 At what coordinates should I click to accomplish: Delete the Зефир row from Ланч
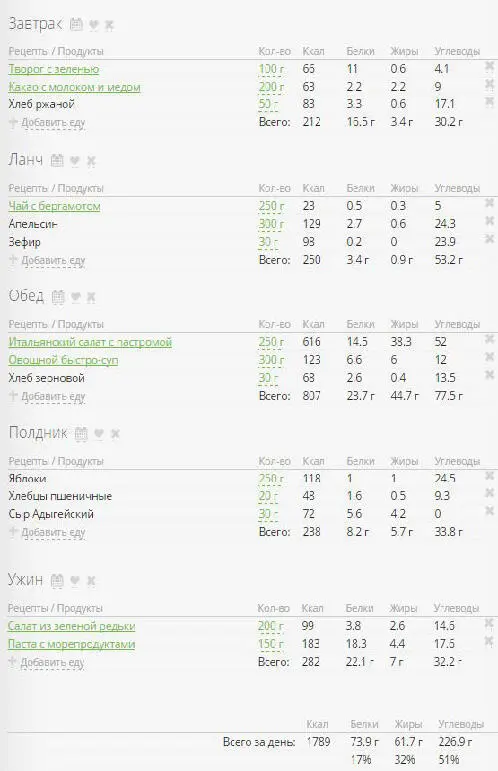[489, 239]
